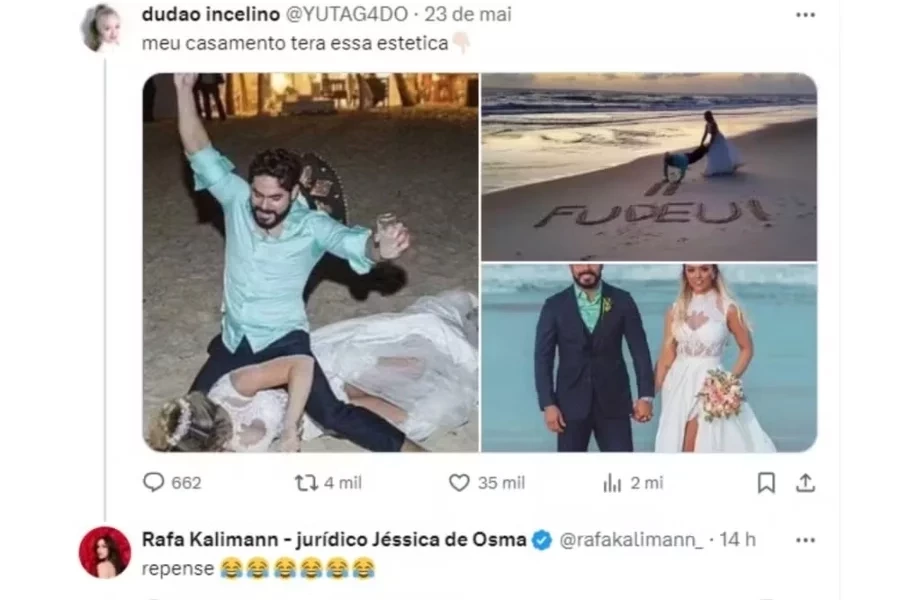Open the 23 de mai timestamp
Screen dimensions: 900x600
click(468, 14)
